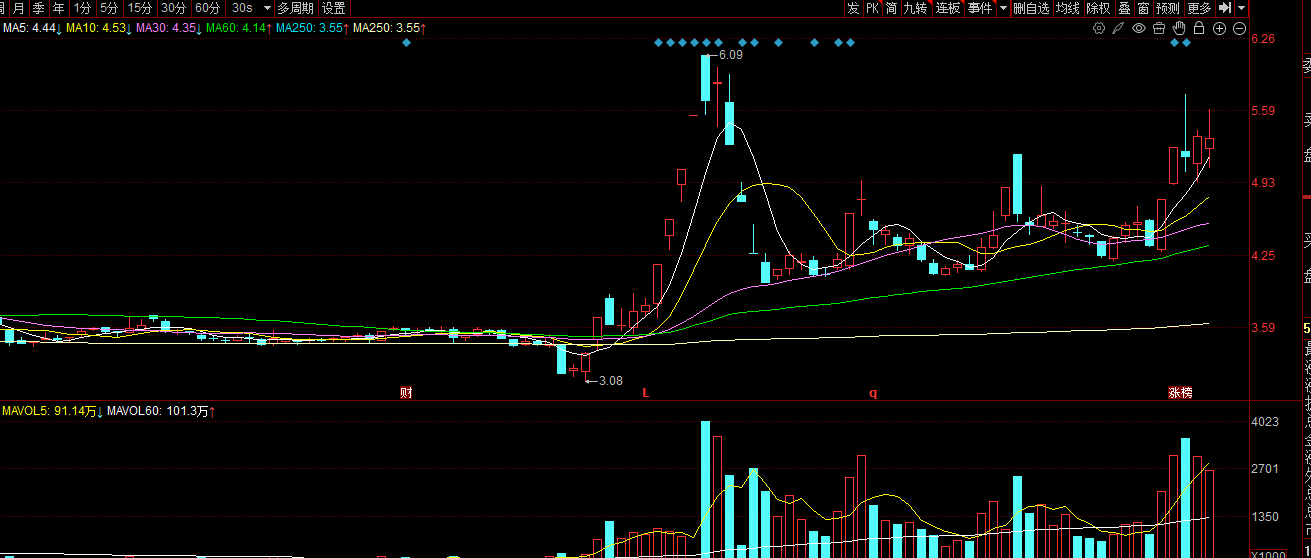Open 多周期 multi-period view

pyautogui.click(x=296, y=8)
